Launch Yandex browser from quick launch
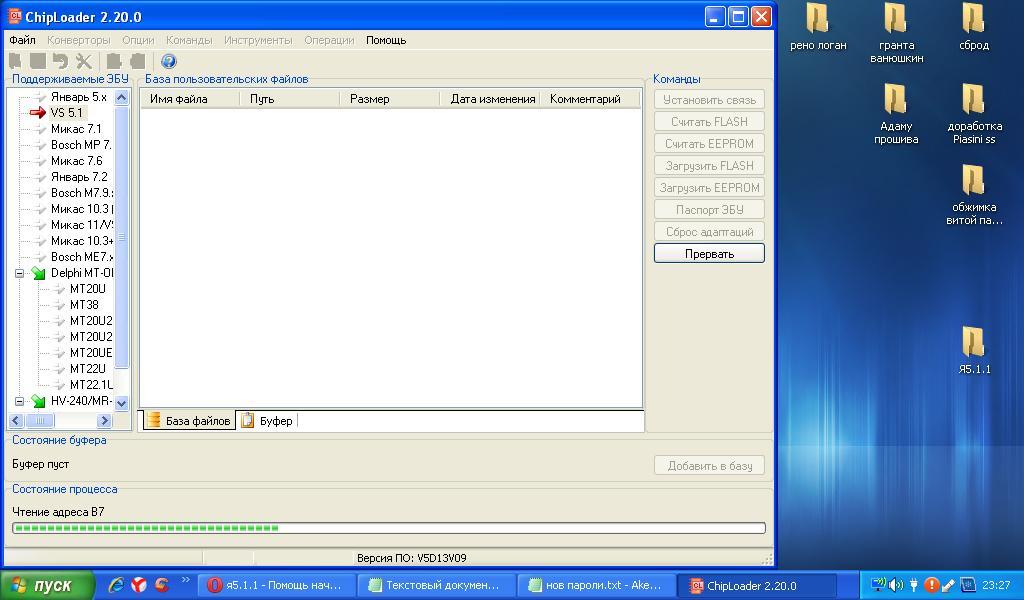The image size is (1024, 600). click(138, 585)
